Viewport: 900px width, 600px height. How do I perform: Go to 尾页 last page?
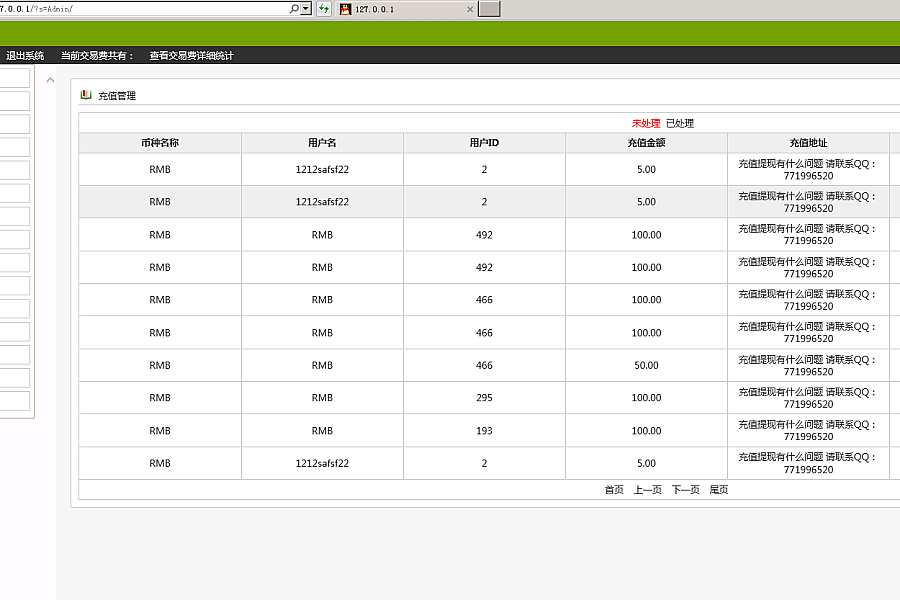(719, 490)
